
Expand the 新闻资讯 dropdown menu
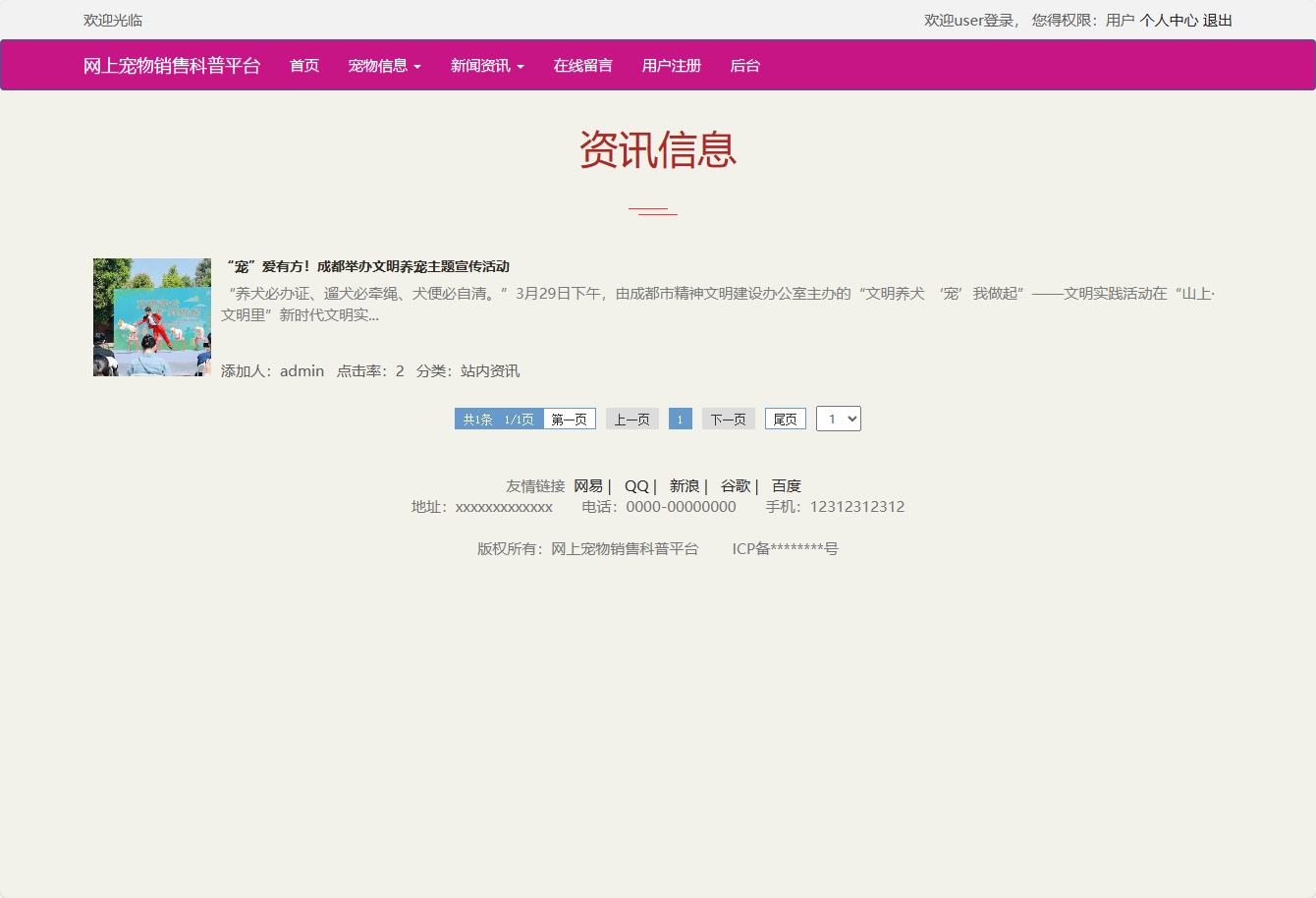[487, 65]
